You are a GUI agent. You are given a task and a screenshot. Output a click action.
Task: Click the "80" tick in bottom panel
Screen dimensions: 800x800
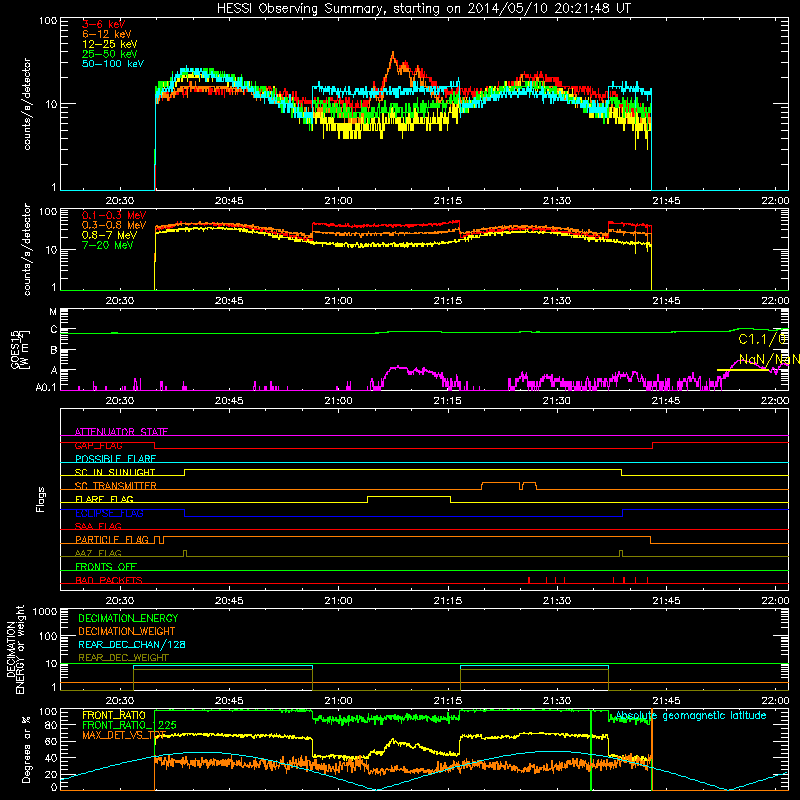pyautogui.click(x=51, y=725)
